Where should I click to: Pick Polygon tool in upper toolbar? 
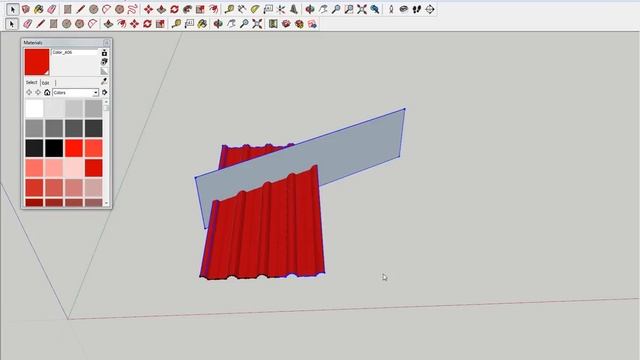pyautogui.click(x=120, y=9)
